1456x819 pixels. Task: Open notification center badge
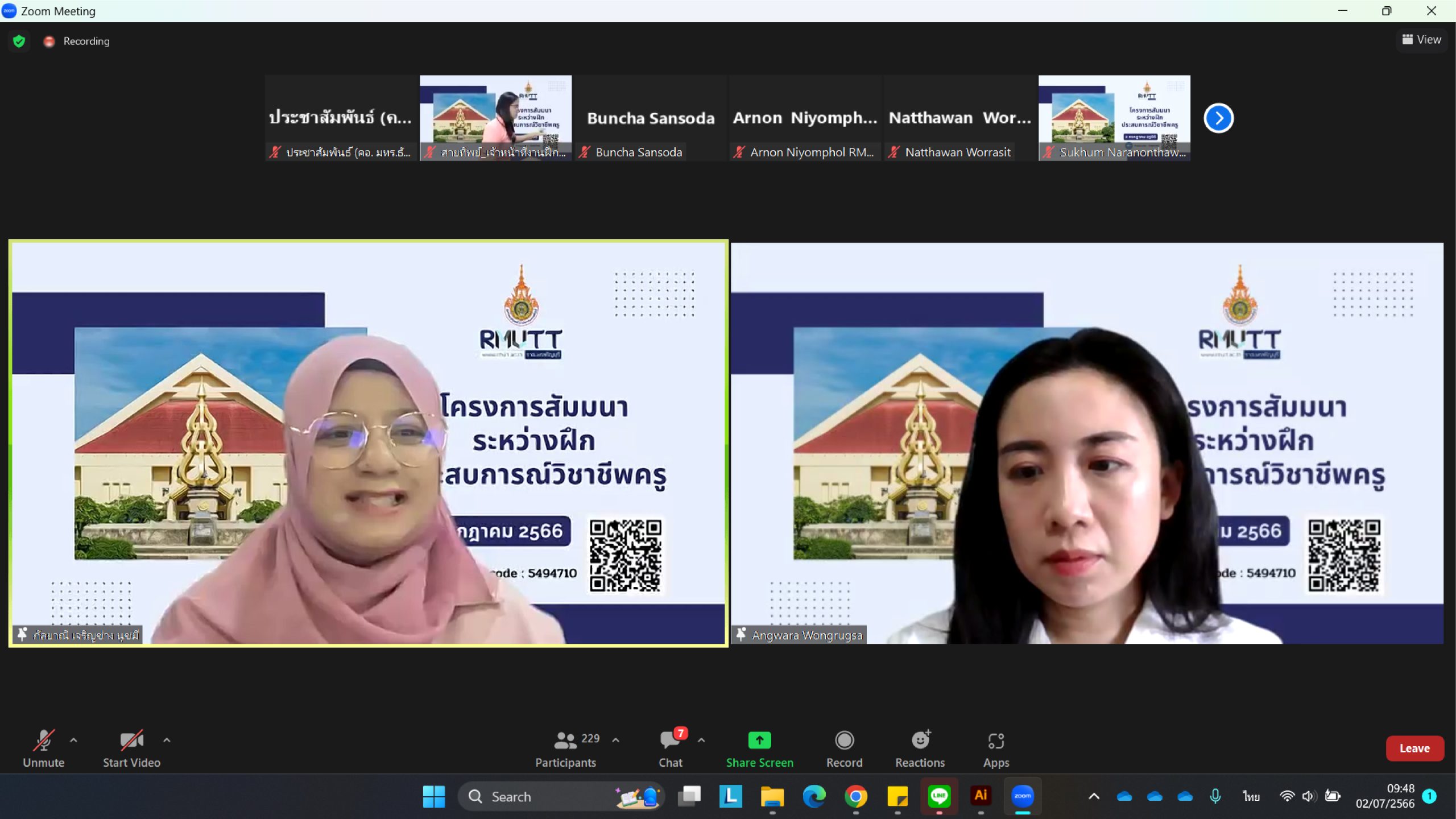pyautogui.click(x=1429, y=796)
